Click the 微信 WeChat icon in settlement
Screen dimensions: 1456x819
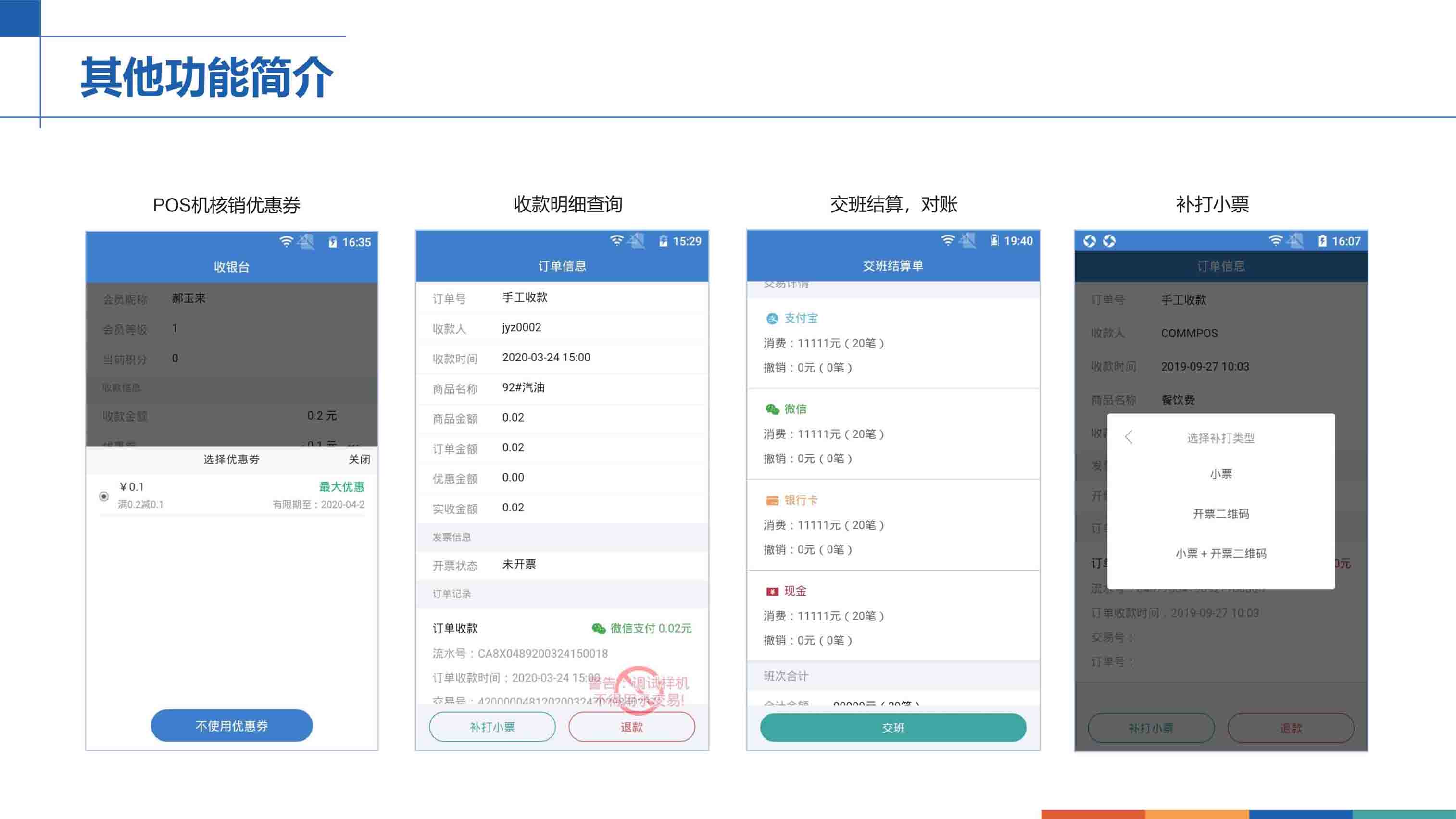tap(772, 409)
